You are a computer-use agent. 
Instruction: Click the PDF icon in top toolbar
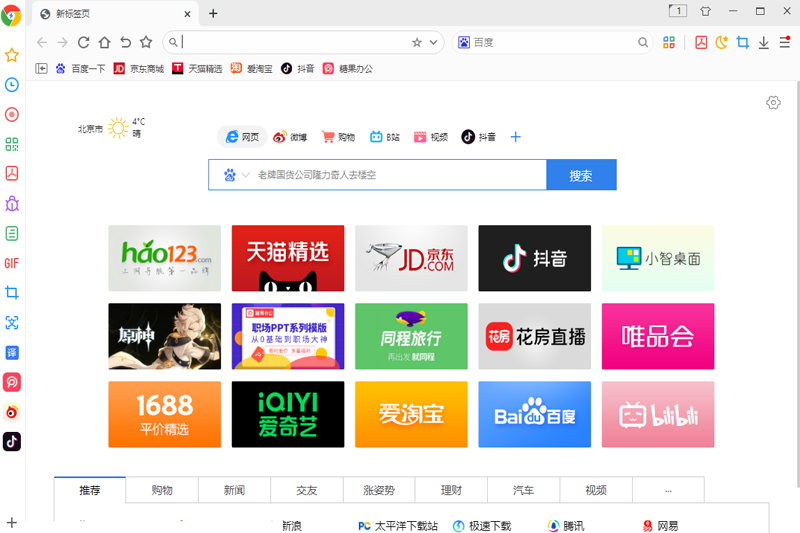tap(702, 42)
